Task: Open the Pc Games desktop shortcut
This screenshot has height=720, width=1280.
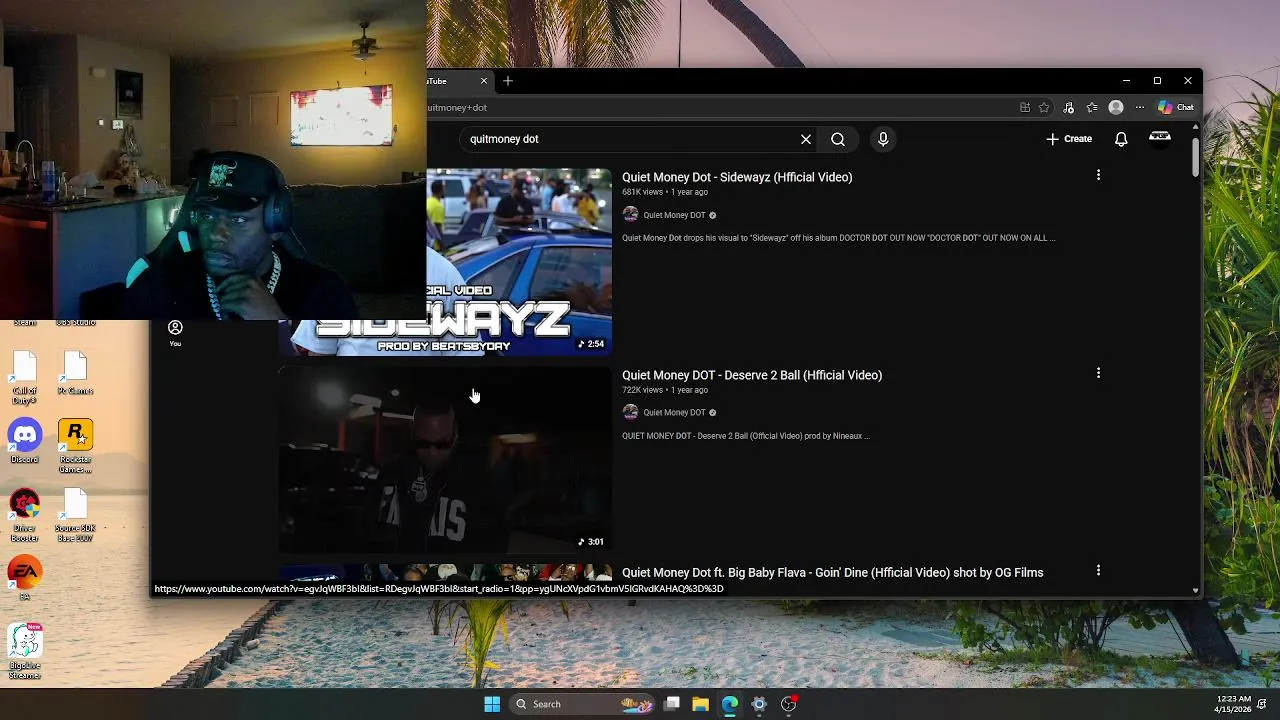Action: pos(75,373)
